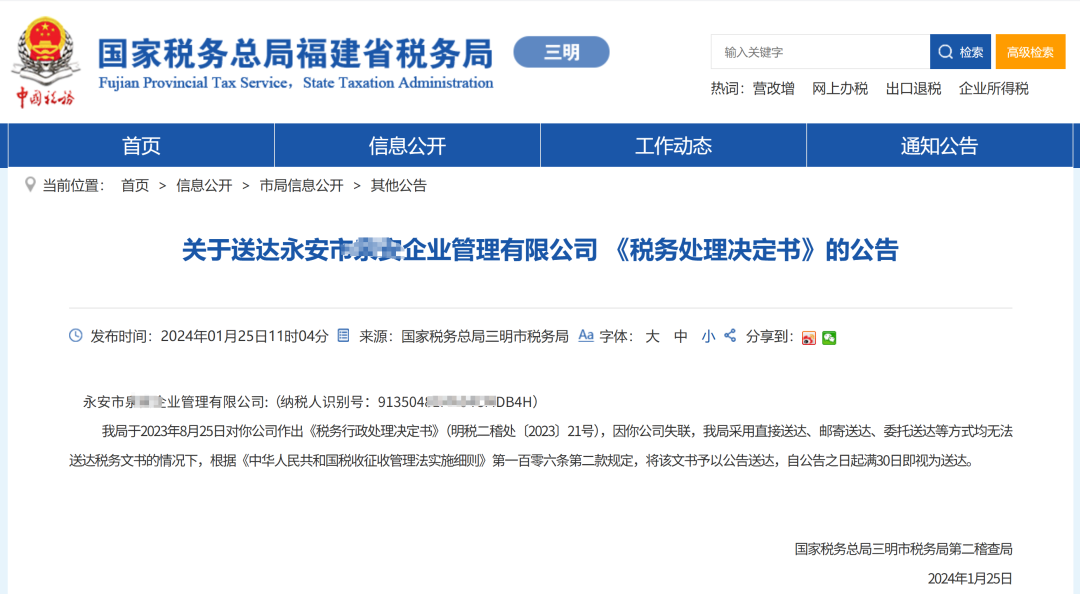Click signature 国家税务总局三明市税务局第二稽查局
The image size is (1080, 594).
coord(904,549)
